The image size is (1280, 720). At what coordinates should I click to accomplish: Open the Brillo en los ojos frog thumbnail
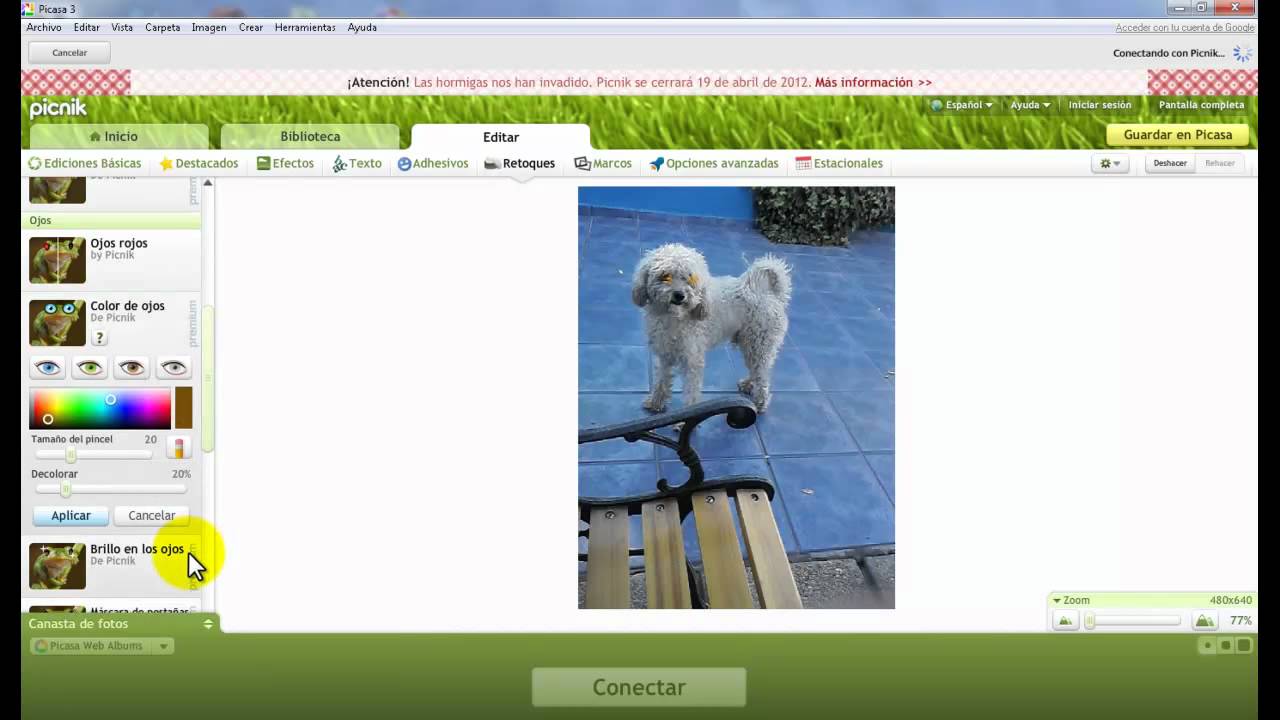click(57, 566)
